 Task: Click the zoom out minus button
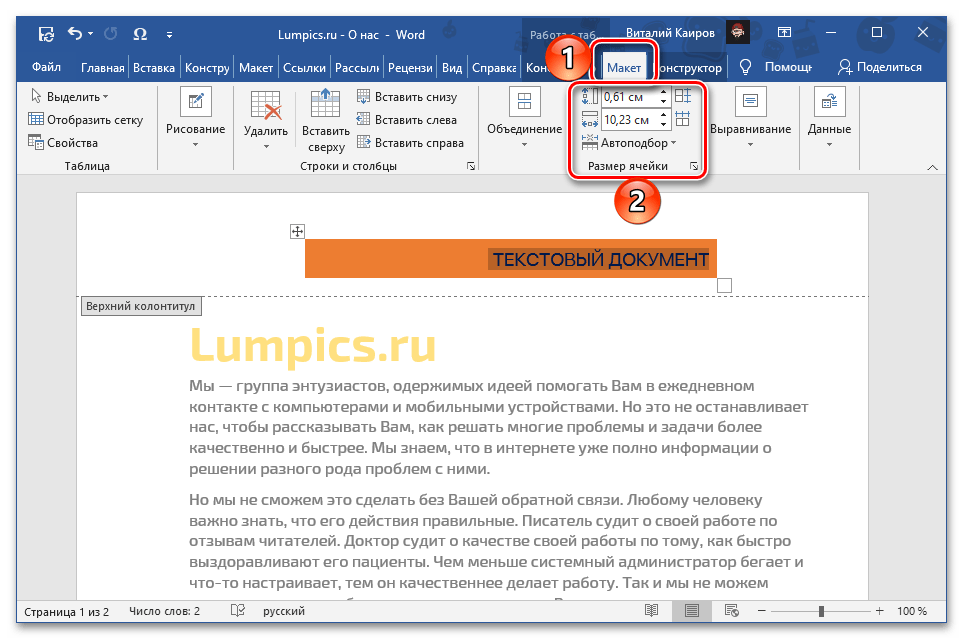[762, 611]
